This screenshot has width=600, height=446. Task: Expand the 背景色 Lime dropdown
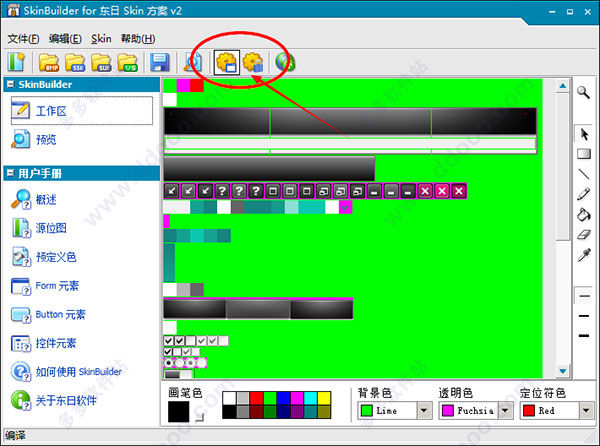(424, 410)
